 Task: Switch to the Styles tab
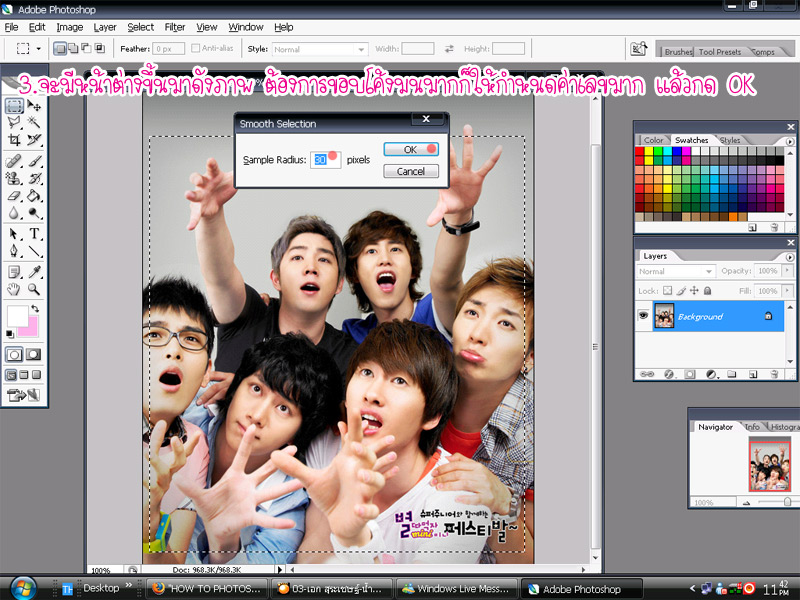pos(730,140)
